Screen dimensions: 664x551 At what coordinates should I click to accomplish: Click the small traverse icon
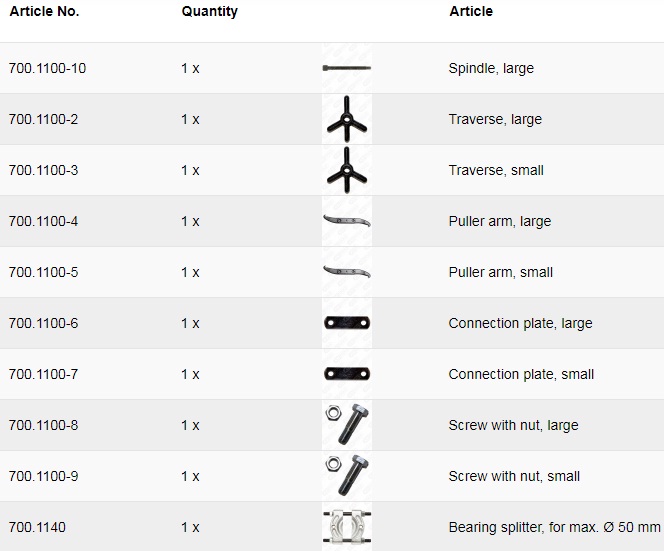[x=347, y=170]
